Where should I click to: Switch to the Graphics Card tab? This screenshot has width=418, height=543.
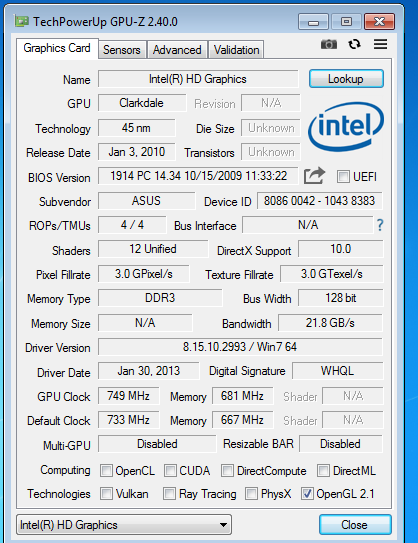click(x=57, y=48)
